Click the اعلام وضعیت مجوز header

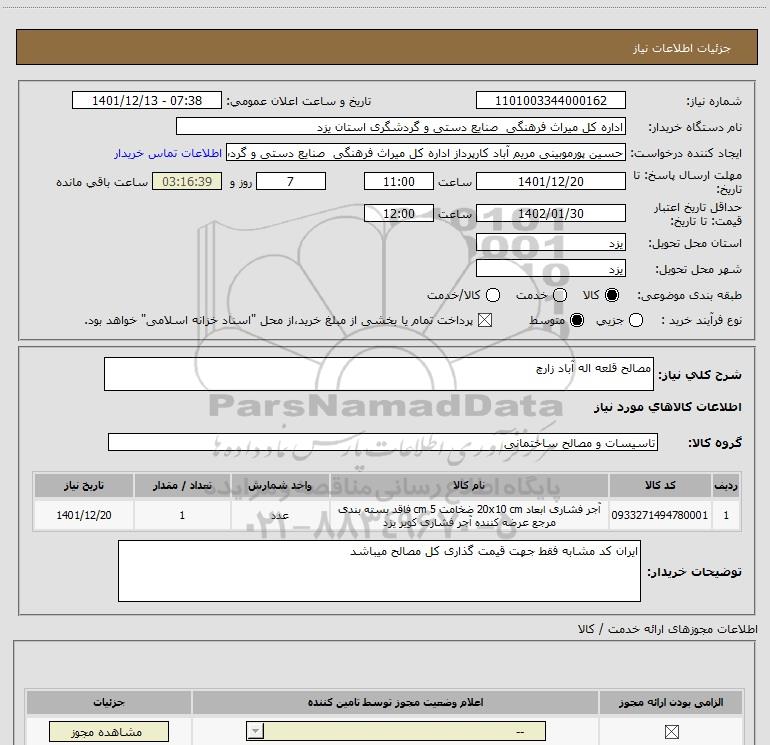click(x=395, y=702)
